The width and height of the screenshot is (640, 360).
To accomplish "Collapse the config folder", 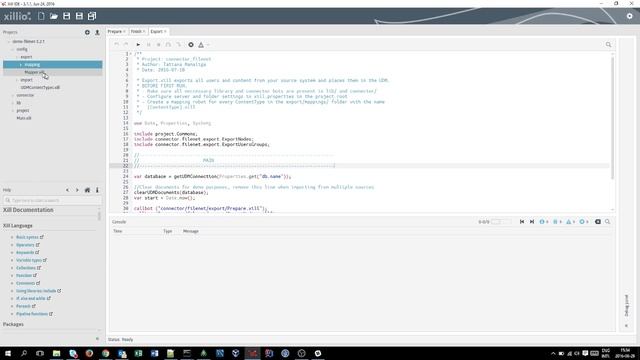I will [x=13, y=49].
